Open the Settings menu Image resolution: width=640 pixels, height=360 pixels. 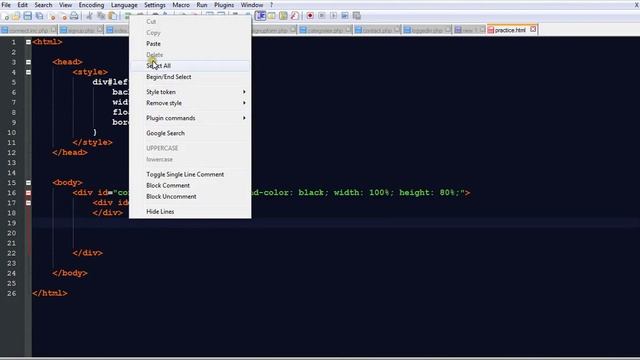coord(155,5)
